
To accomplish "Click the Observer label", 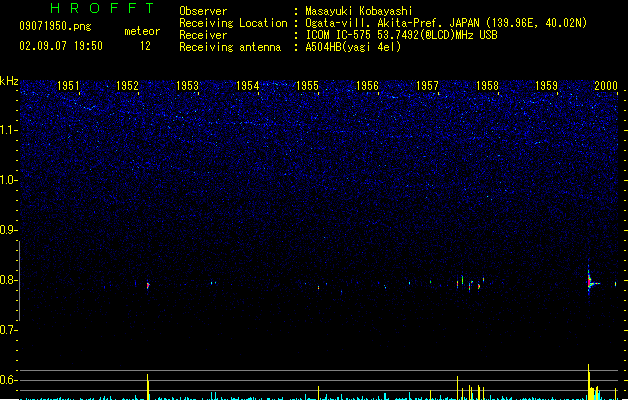I will click(203, 11).
